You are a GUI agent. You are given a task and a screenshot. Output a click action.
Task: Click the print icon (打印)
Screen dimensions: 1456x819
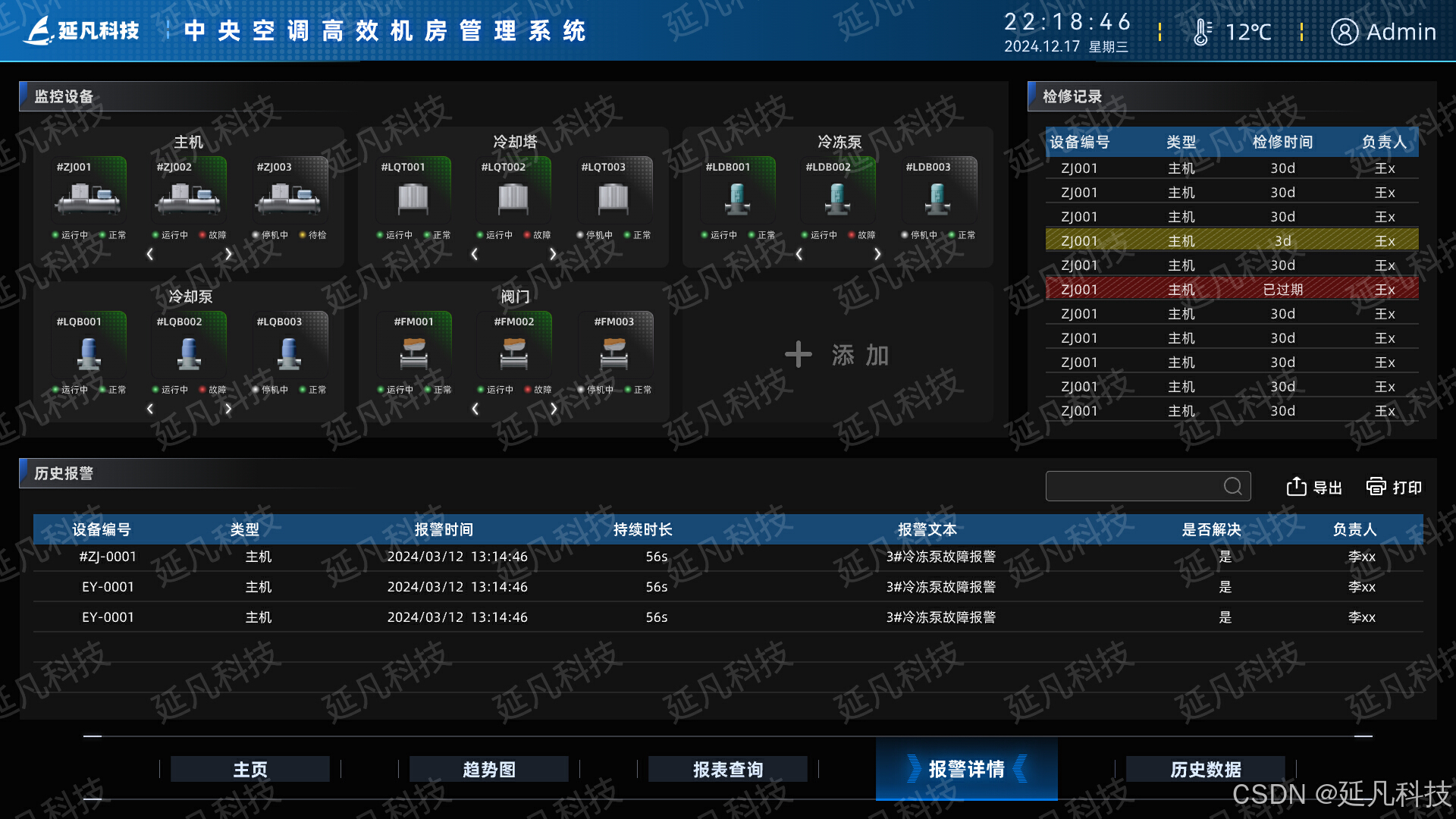(1376, 487)
